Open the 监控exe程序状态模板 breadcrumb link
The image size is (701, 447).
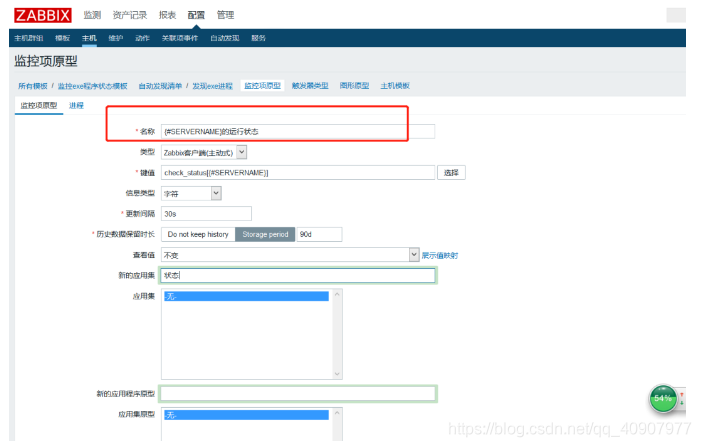tap(93, 86)
